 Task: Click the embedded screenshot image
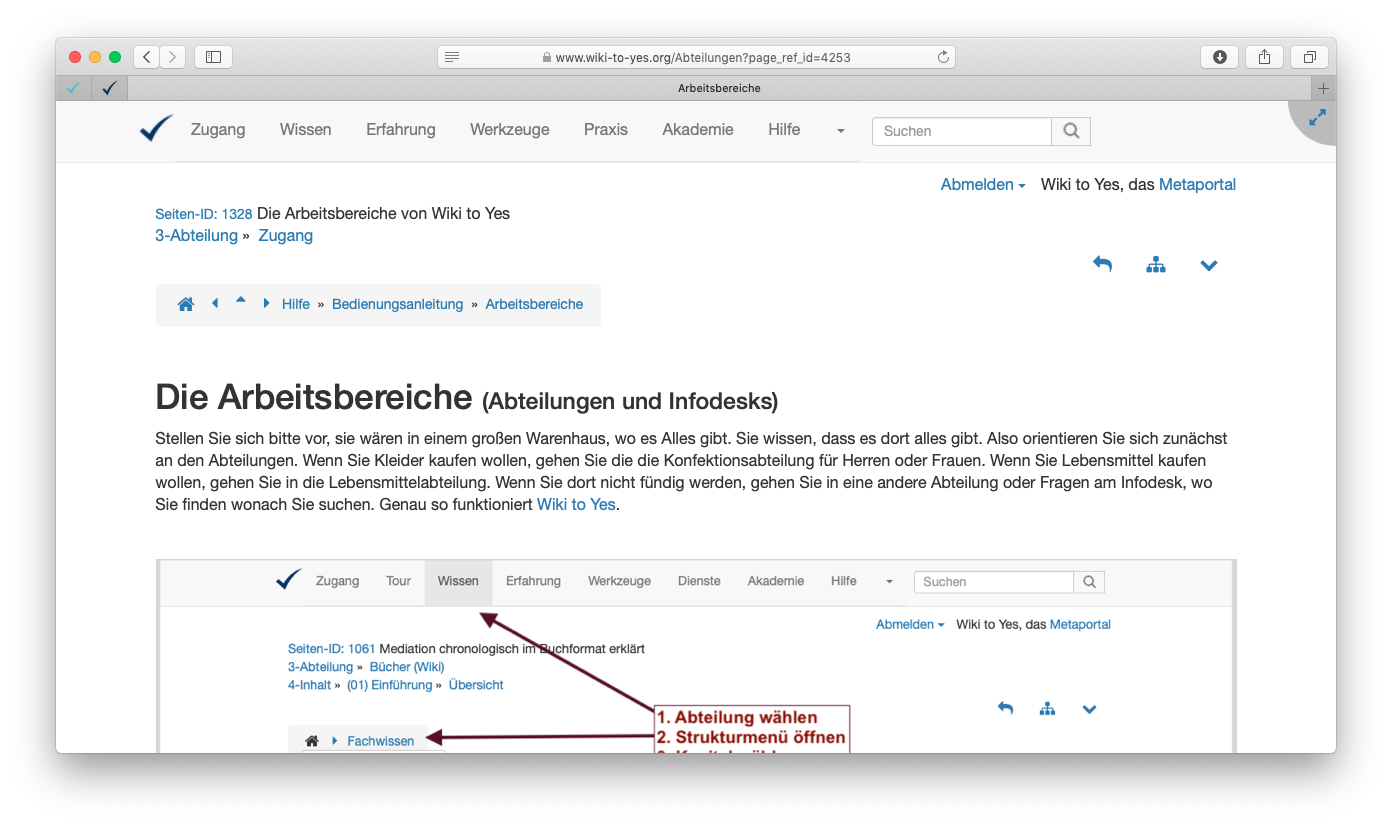[x=696, y=655]
